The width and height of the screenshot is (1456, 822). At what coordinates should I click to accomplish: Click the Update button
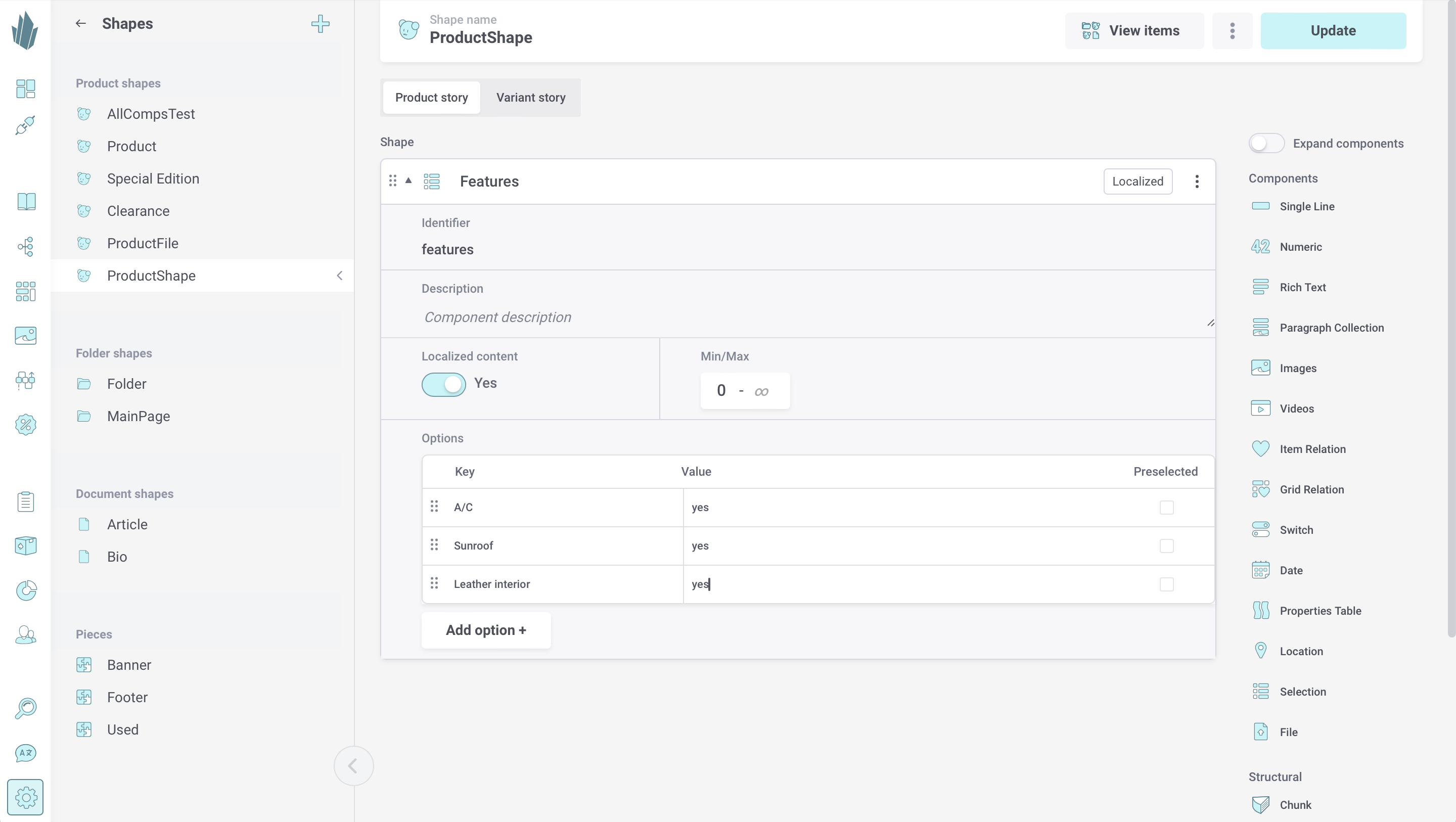[1333, 30]
